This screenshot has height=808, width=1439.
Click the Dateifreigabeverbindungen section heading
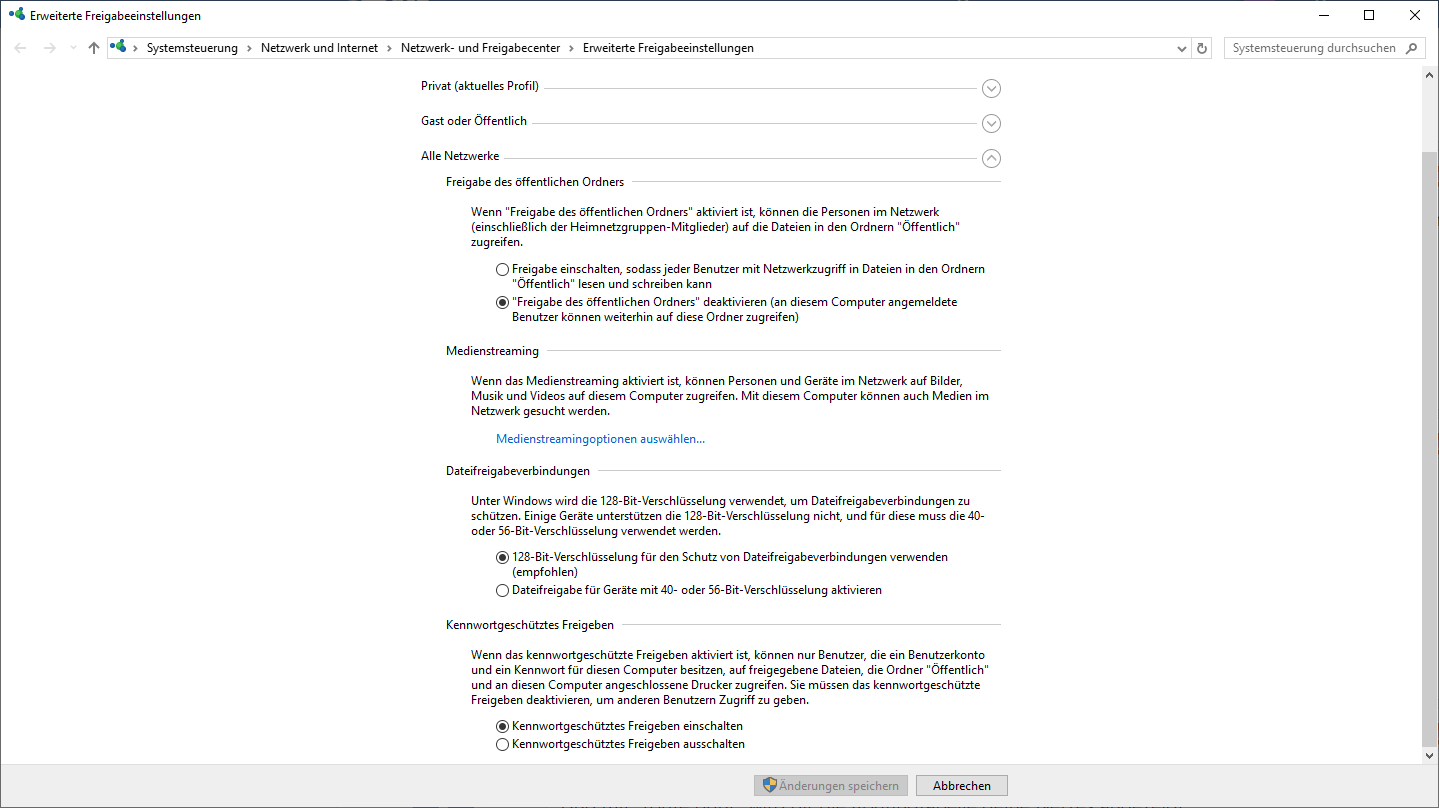(x=518, y=470)
